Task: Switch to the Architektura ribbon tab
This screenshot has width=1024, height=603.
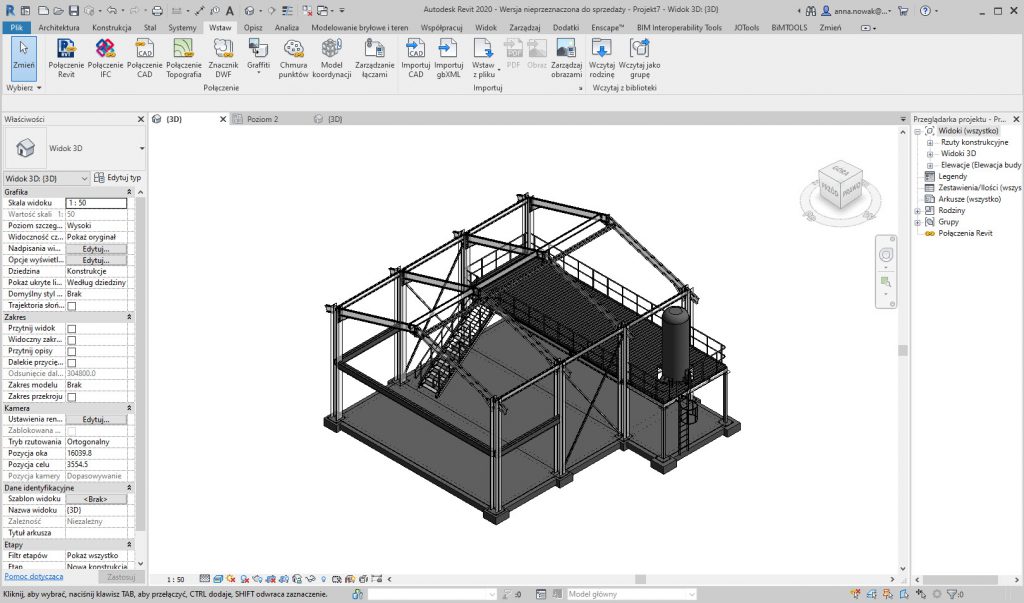Action: 59,28
